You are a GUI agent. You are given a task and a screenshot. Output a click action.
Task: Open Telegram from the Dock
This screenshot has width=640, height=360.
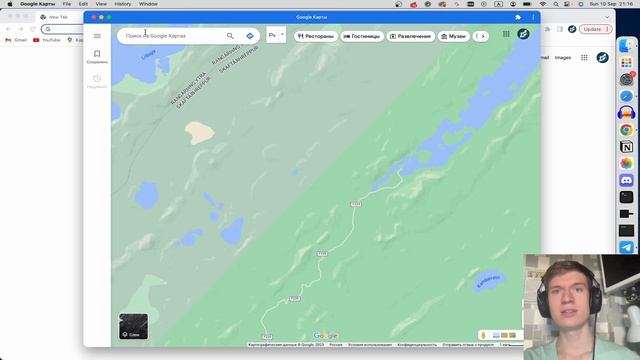pyautogui.click(x=626, y=247)
